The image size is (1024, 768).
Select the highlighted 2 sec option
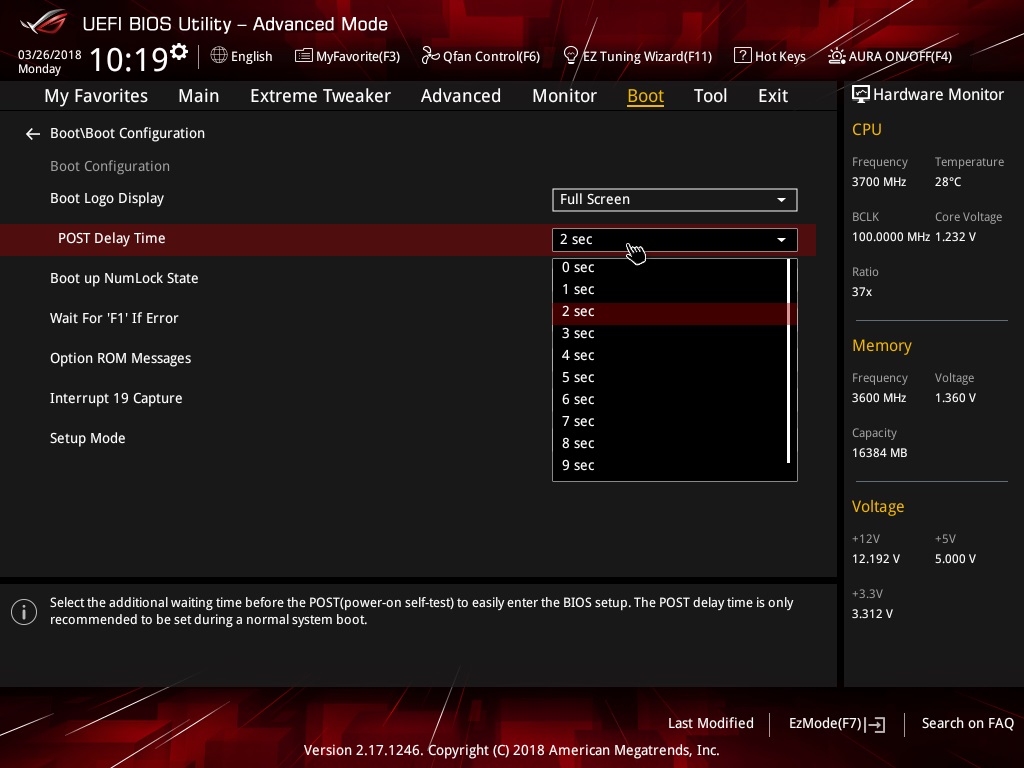pos(671,312)
